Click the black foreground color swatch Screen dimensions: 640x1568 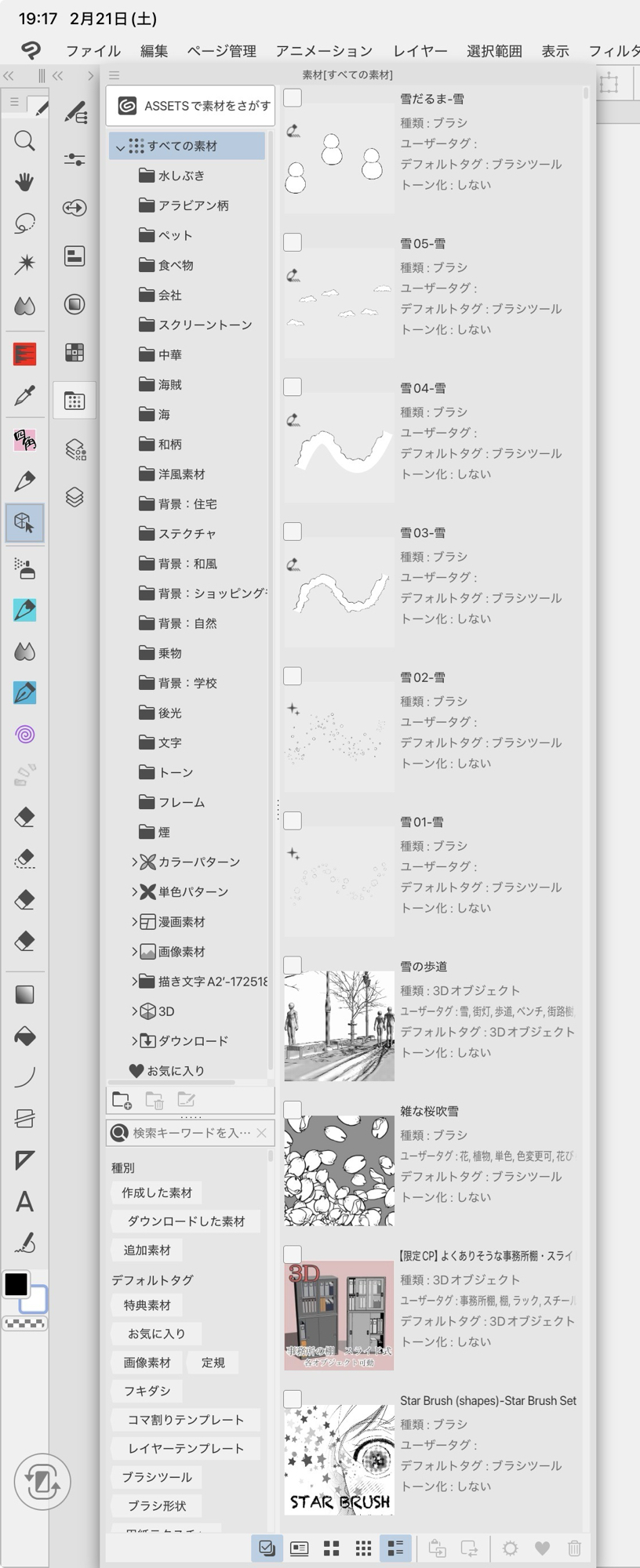(16, 1284)
